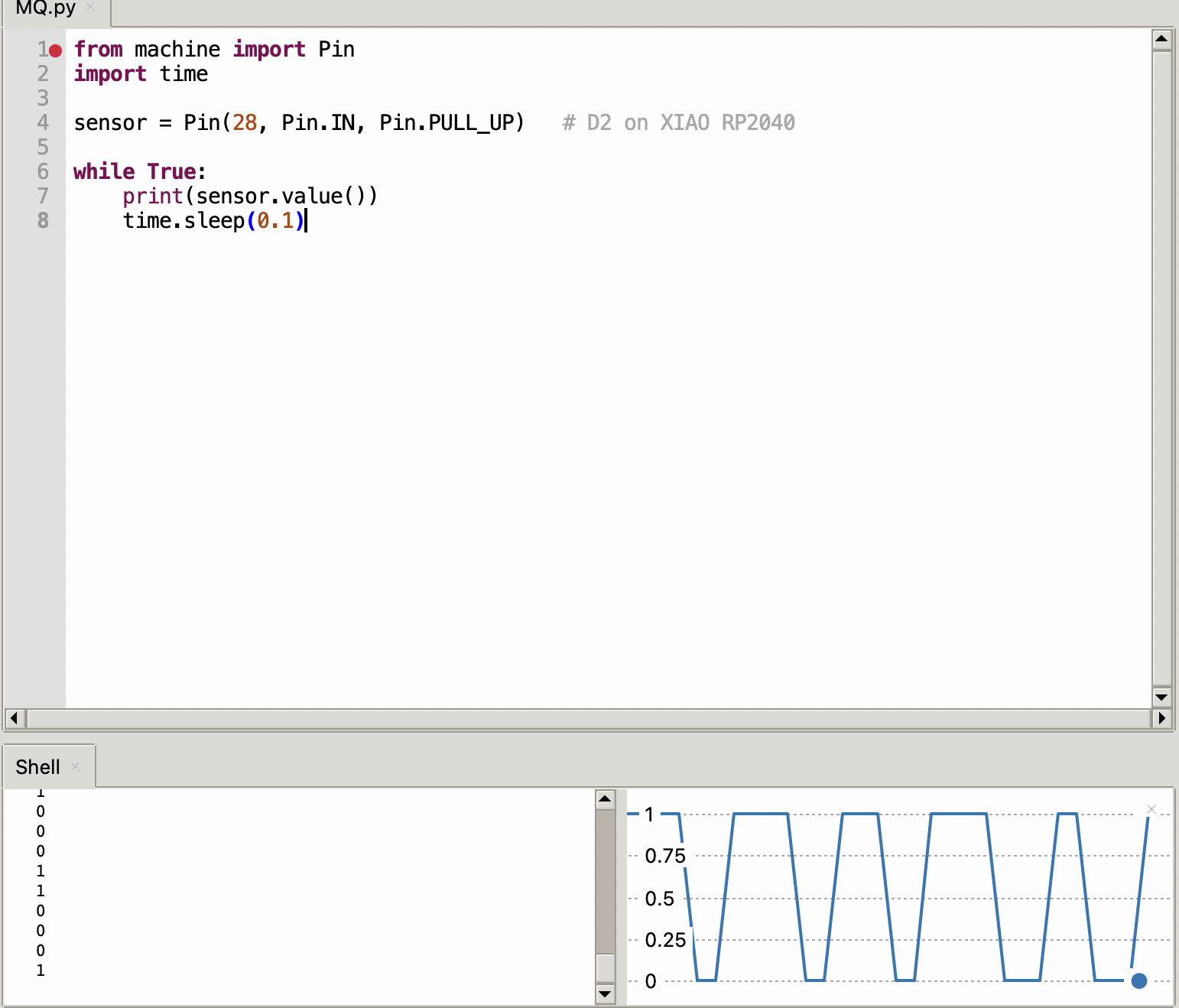Click the Shell scrollbar thumb
Viewport: 1179px width, 1008px height.
click(605, 967)
